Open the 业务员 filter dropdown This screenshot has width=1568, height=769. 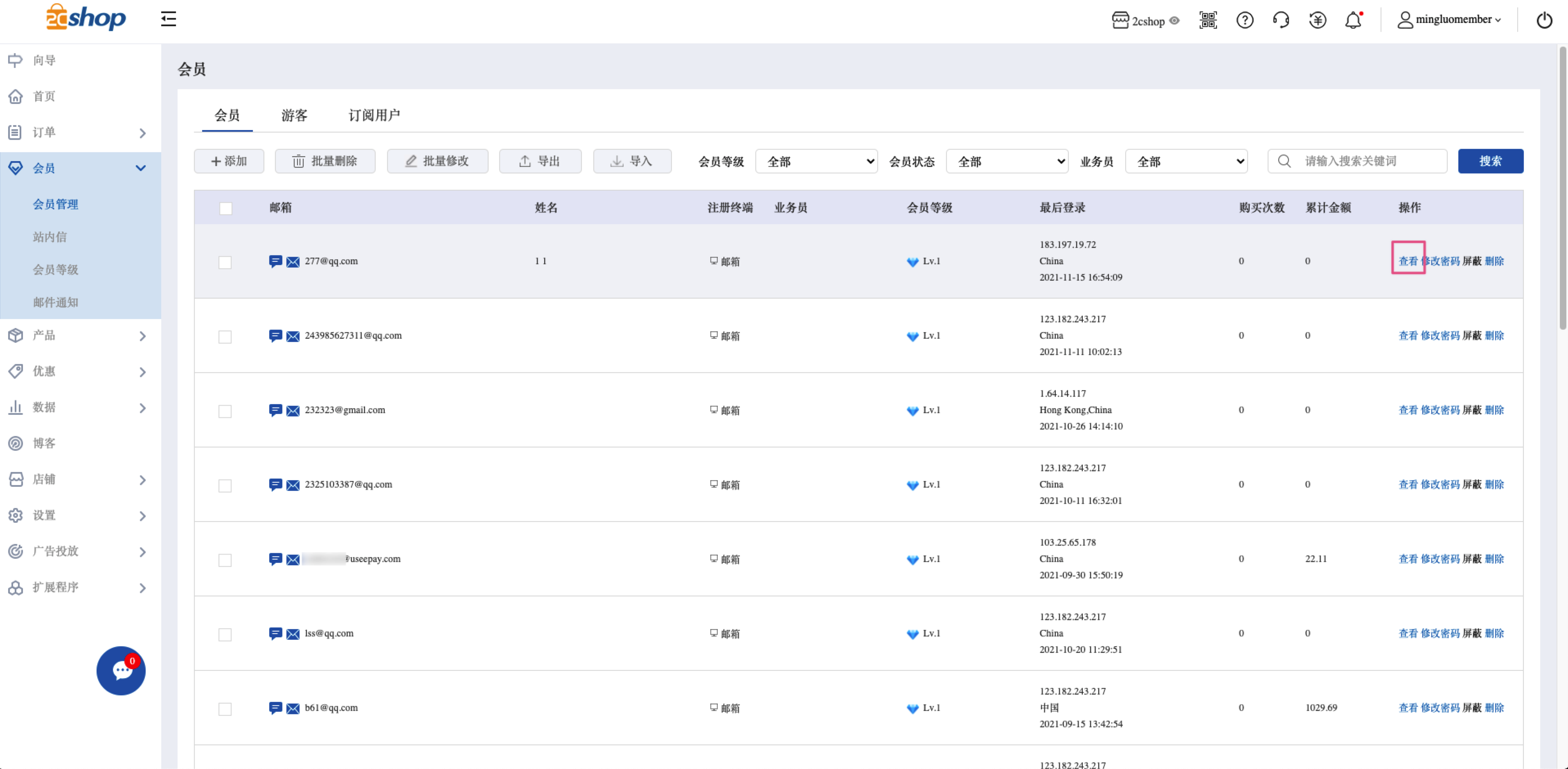(1186, 161)
